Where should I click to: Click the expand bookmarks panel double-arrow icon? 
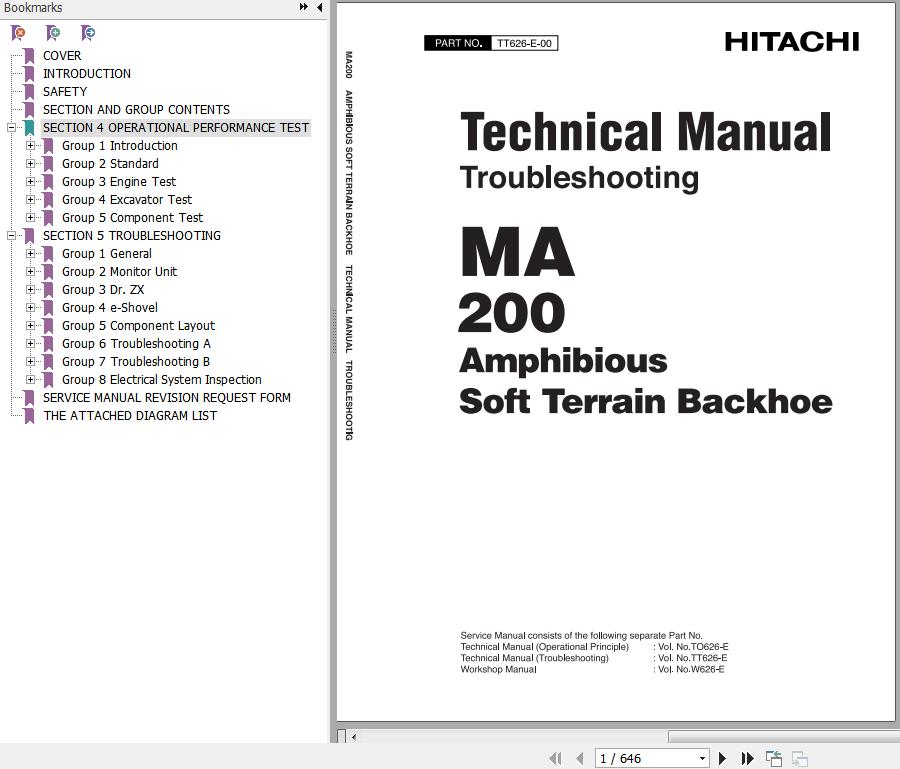click(304, 7)
